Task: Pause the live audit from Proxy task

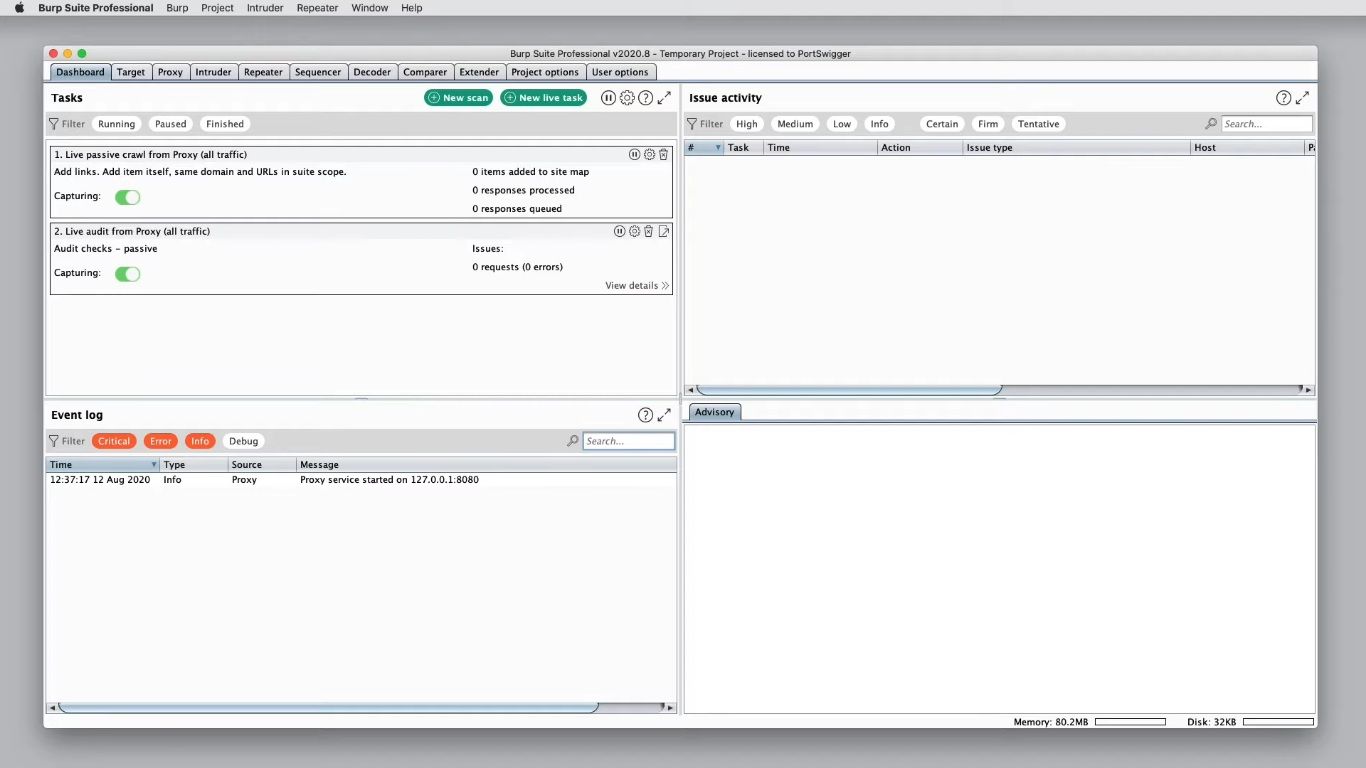Action: (619, 231)
